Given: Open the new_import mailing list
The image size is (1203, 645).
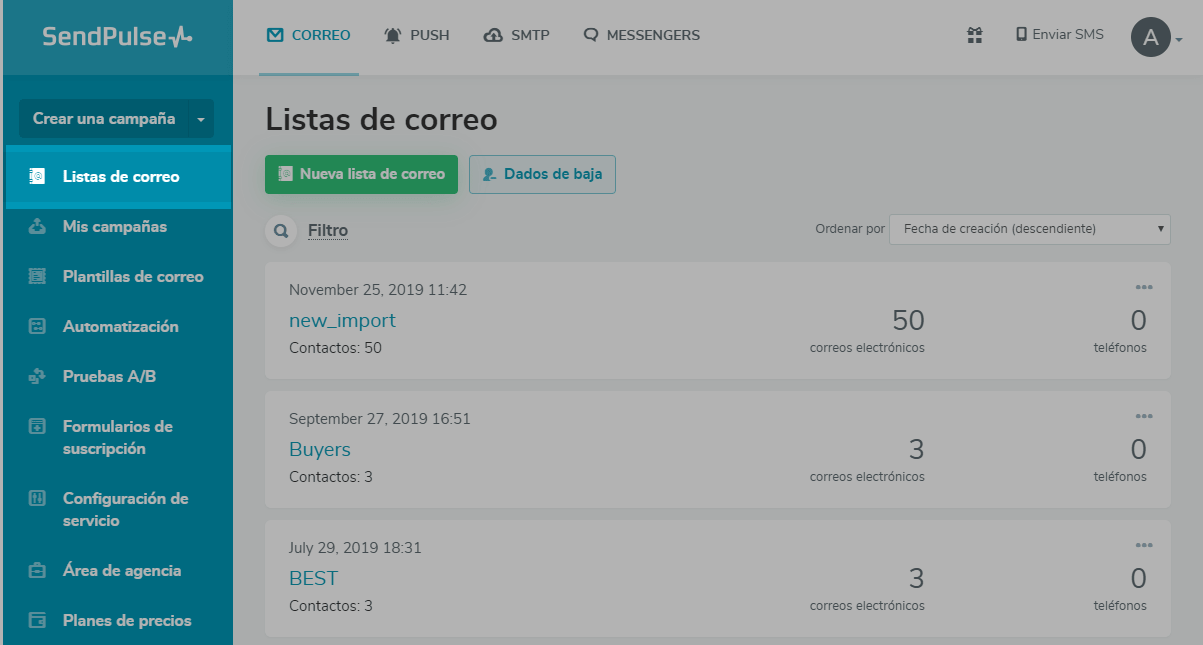Looking at the screenshot, I should click(342, 320).
